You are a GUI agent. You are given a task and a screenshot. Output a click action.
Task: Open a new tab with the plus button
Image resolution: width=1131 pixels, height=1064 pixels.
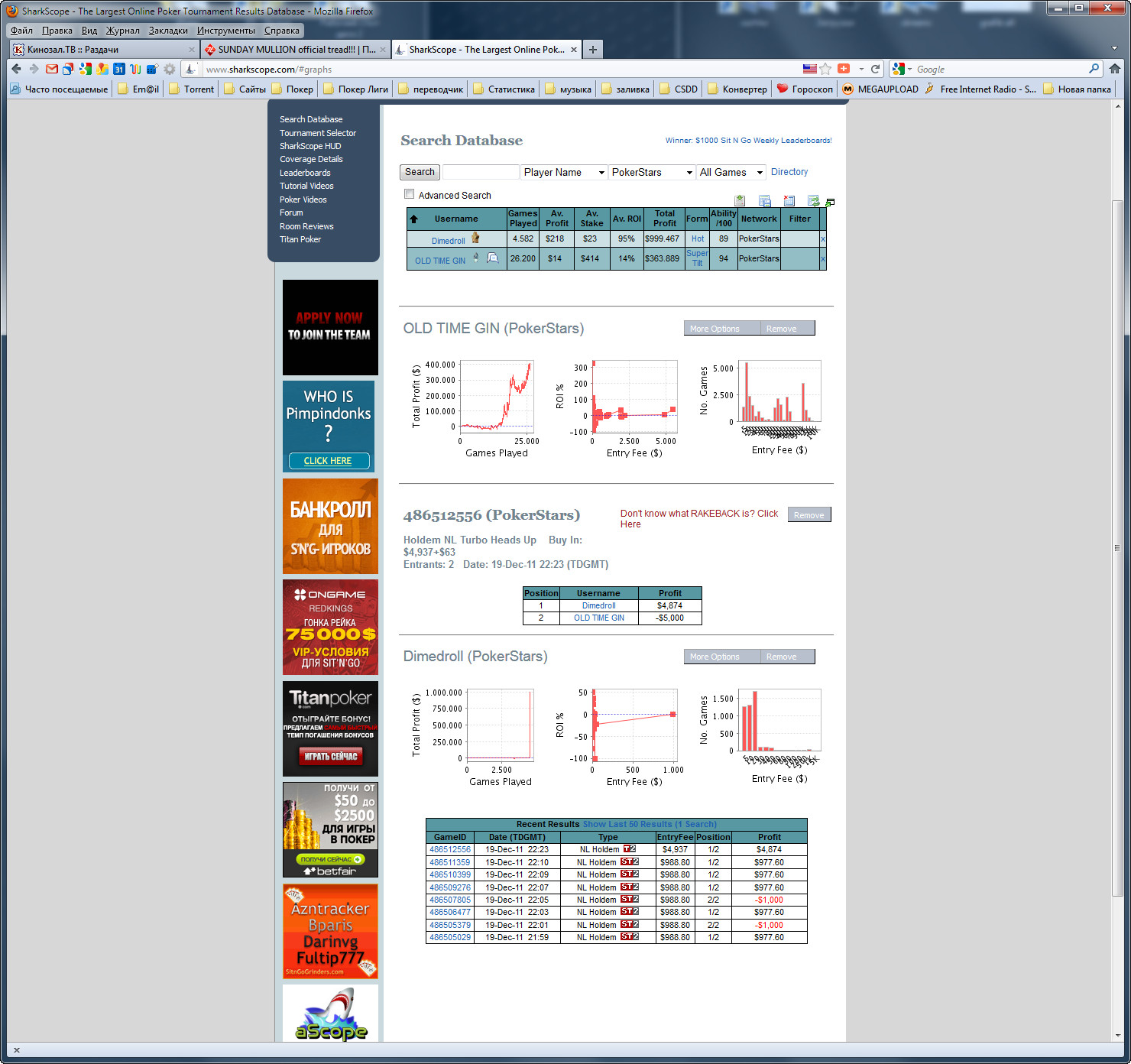coord(592,50)
